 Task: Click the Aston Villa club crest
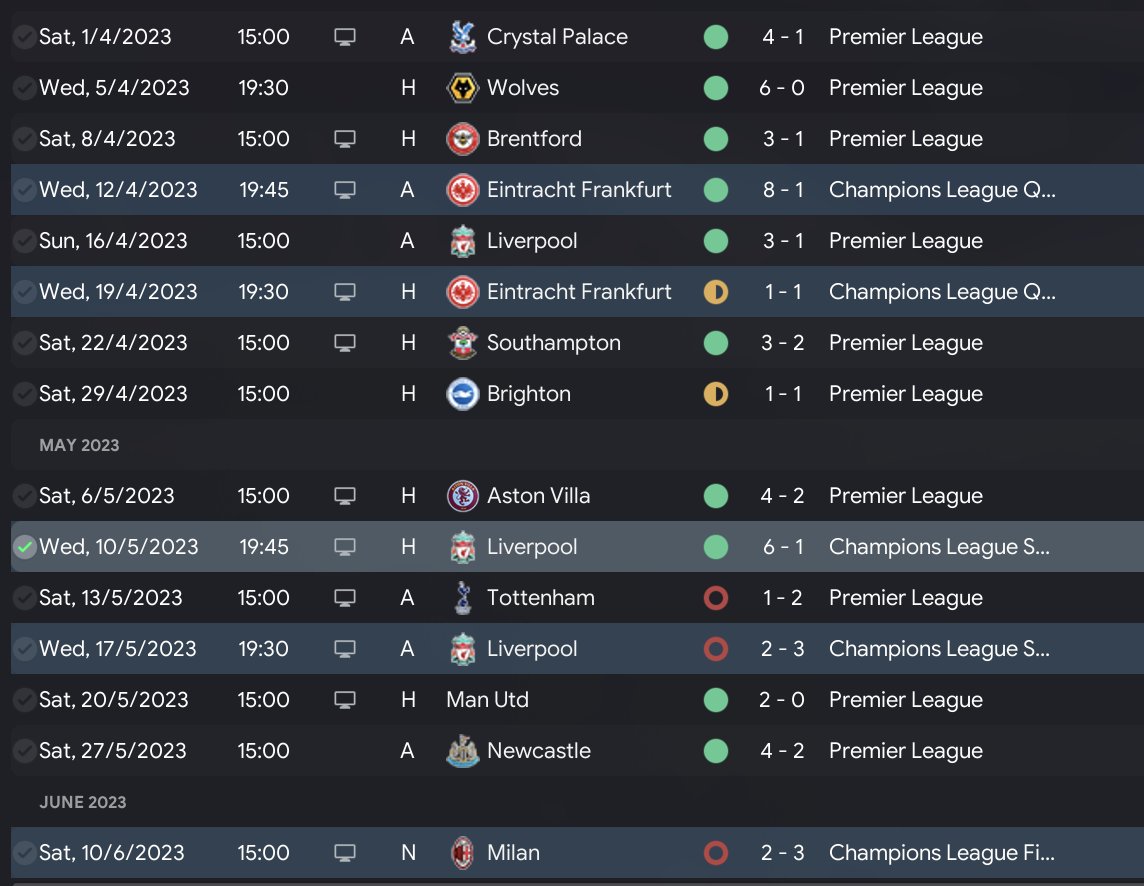461,496
